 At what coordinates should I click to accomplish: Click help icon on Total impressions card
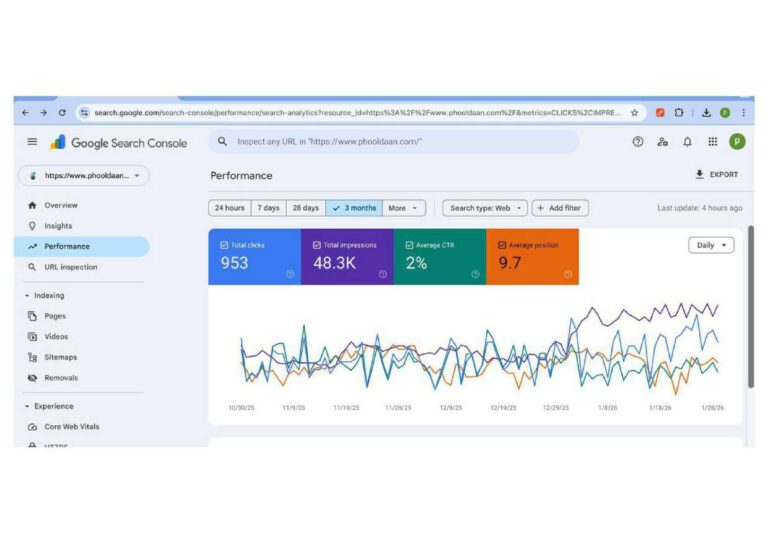coord(383,274)
